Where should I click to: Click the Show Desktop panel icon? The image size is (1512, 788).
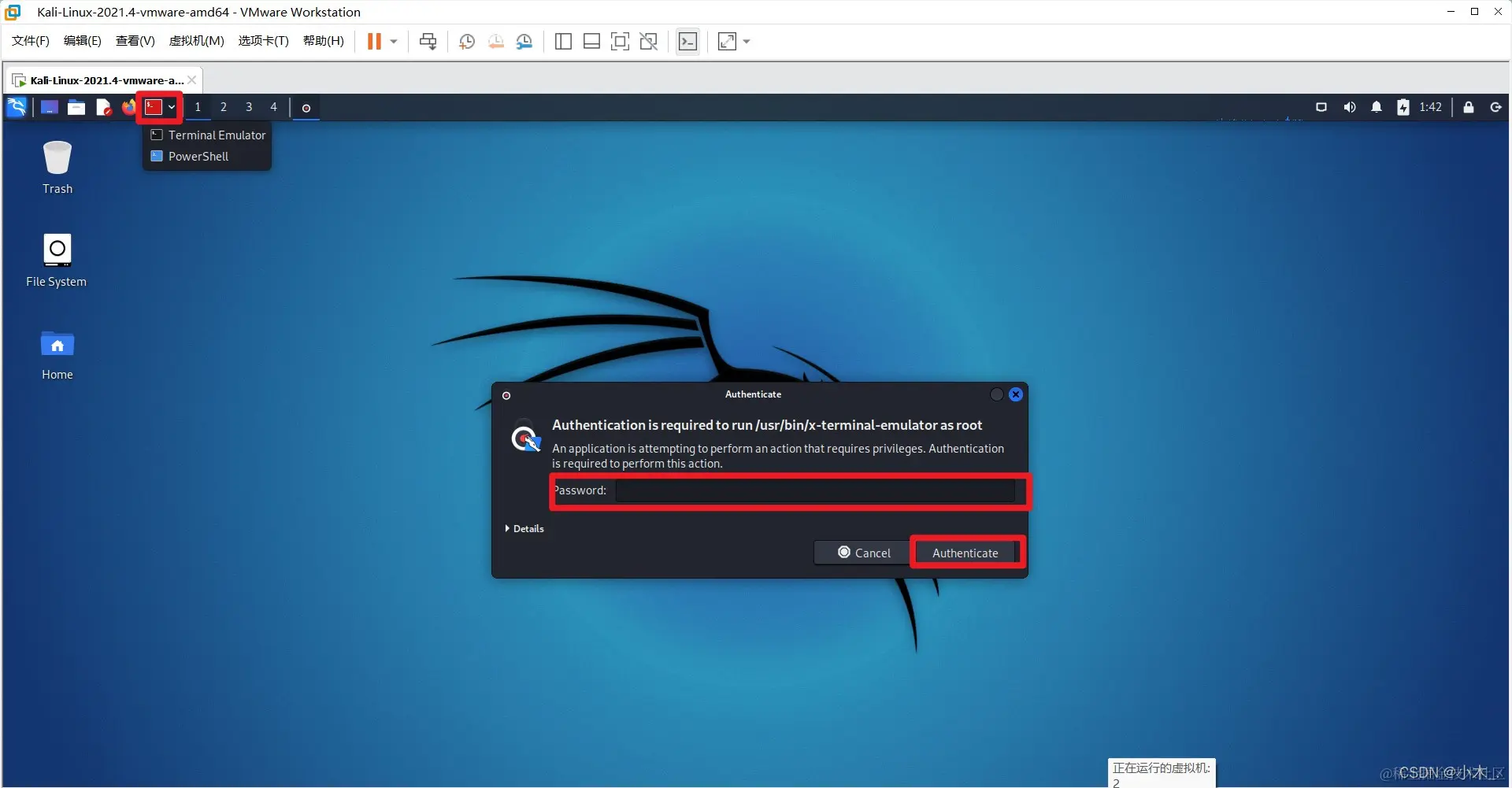point(50,107)
